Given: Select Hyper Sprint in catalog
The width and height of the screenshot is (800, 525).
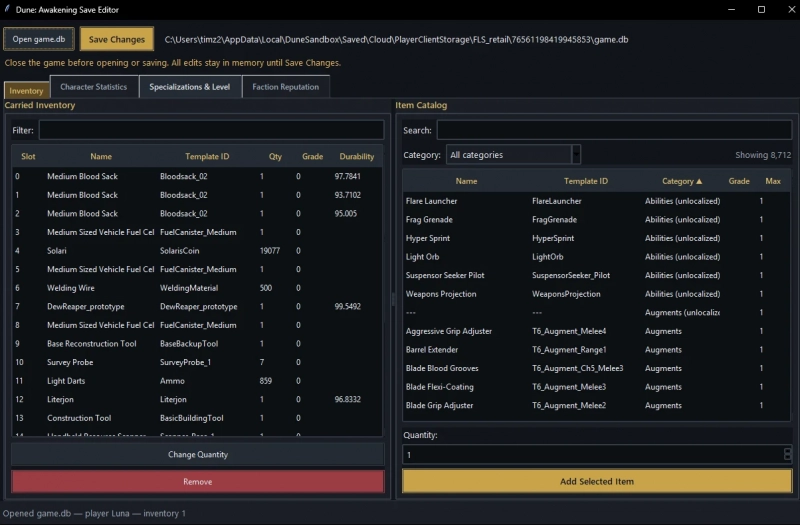Looking at the screenshot, I should coord(596,238).
